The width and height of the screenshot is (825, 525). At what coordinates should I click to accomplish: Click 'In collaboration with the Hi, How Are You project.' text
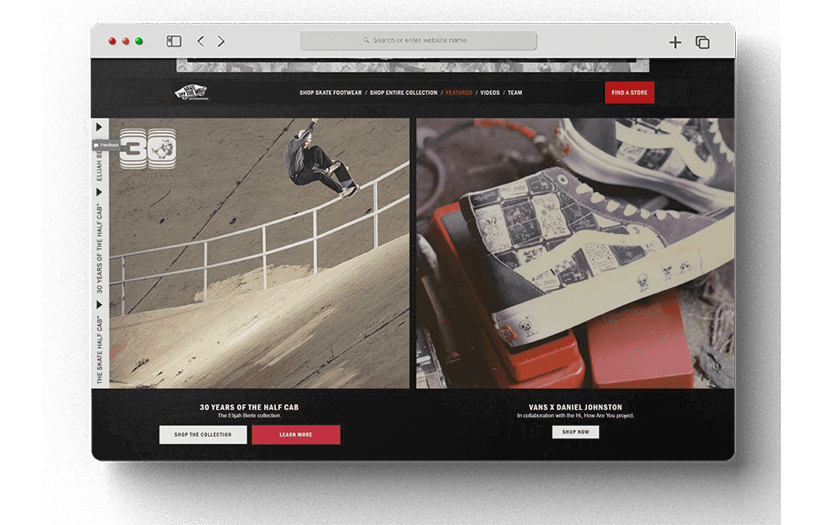coord(575,416)
